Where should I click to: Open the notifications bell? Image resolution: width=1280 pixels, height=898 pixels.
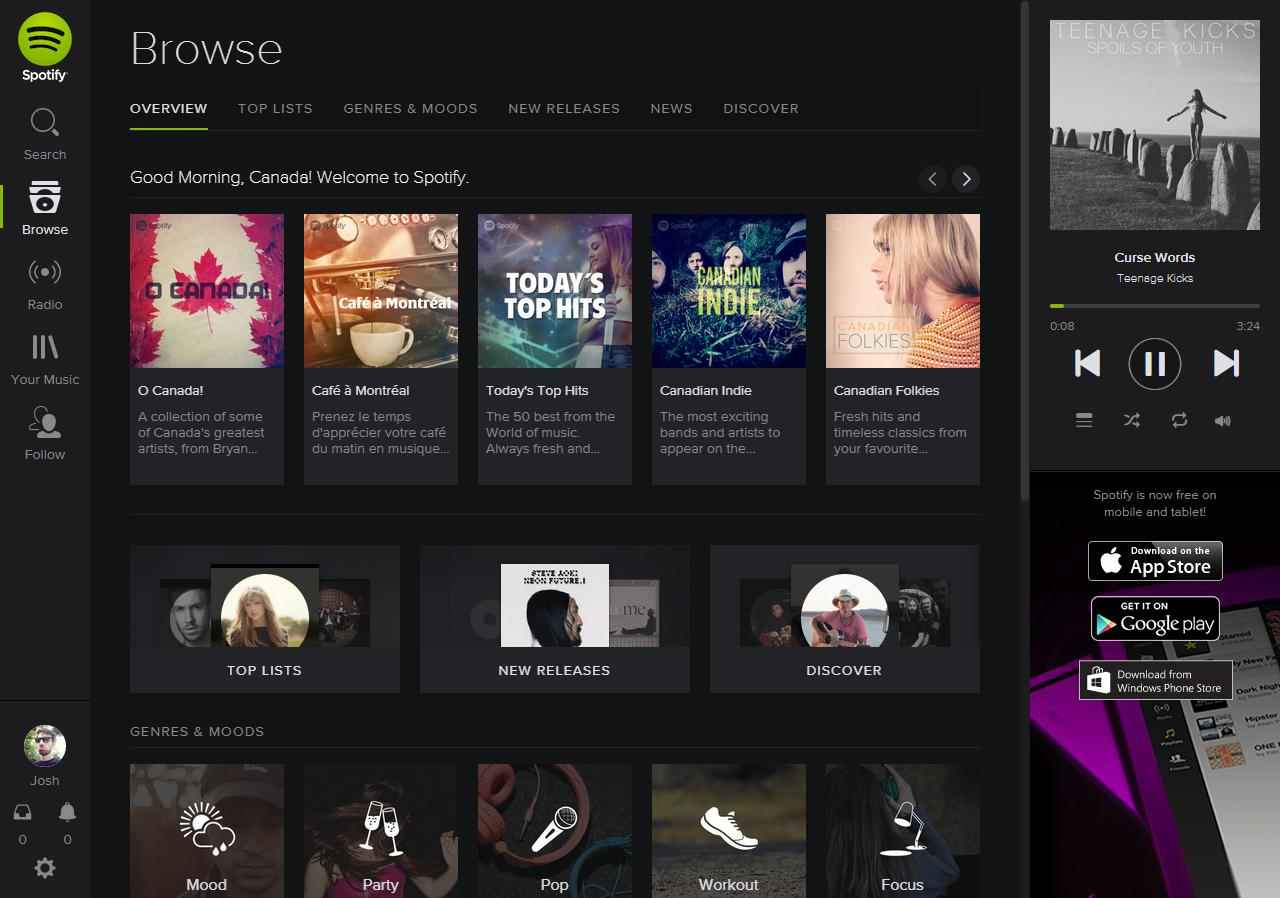(67, 811)
